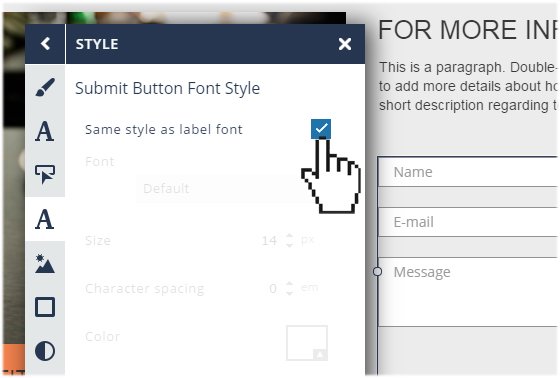
Task: Open the image background tab
Action: pyautogui.click(x=45, y=263)
